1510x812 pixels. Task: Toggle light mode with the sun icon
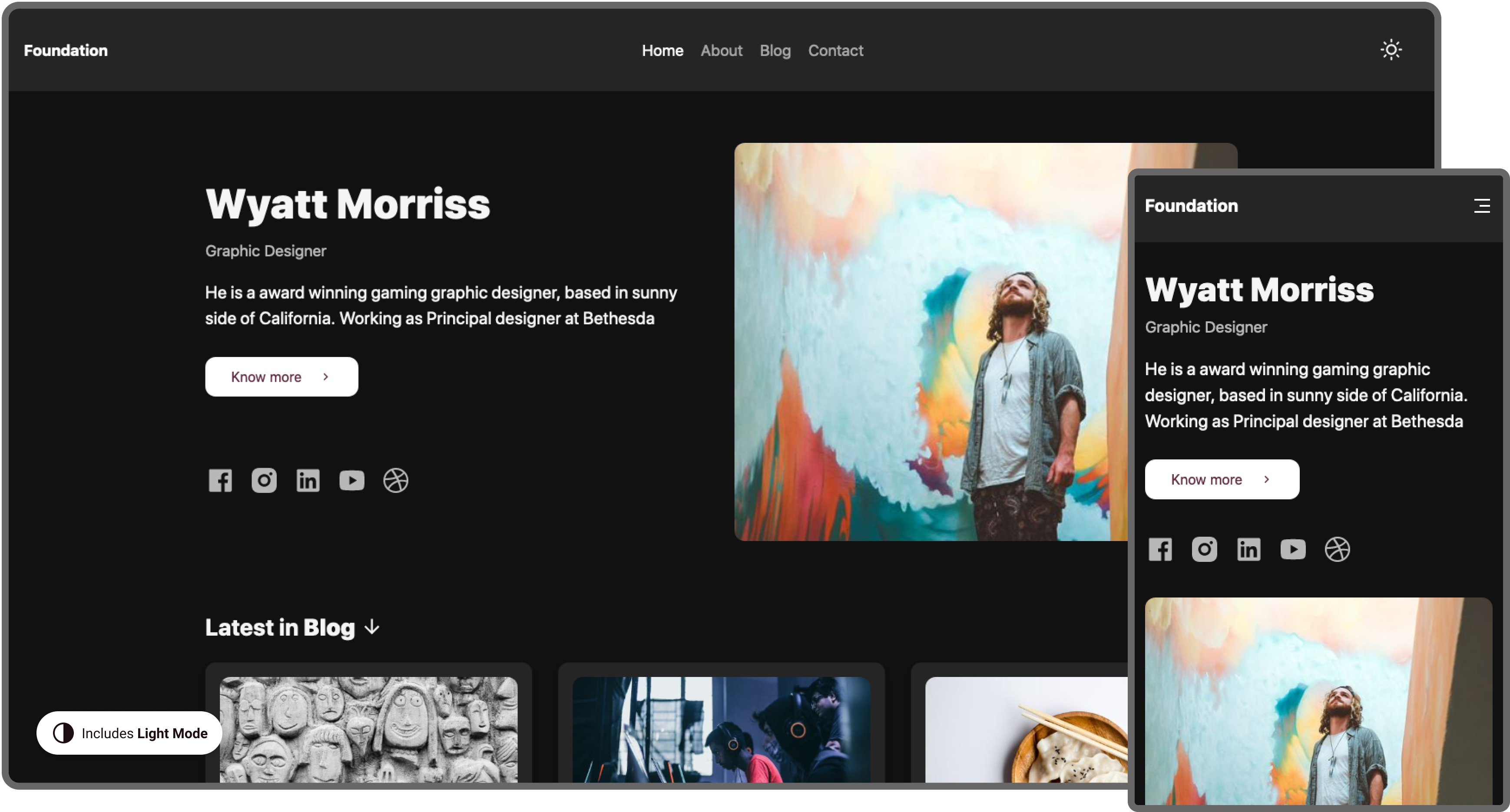[1391, 50]
